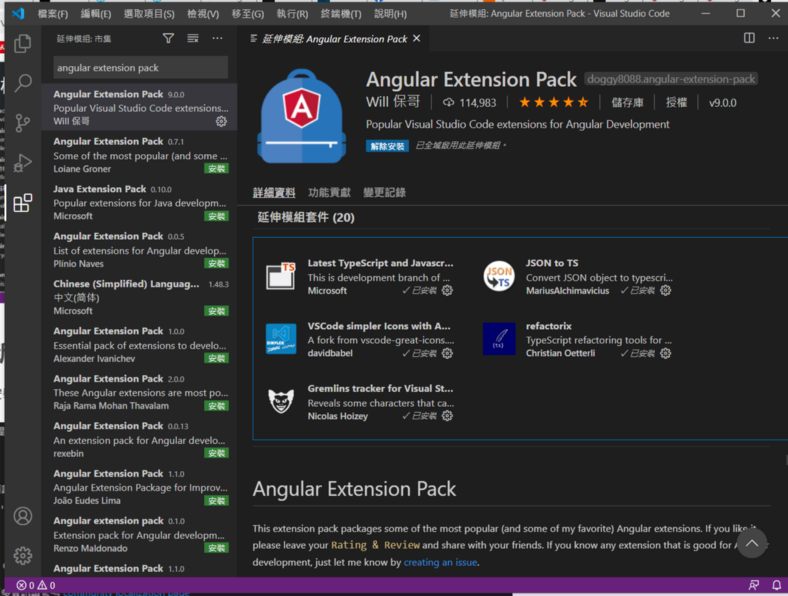Viewport: 788px width, 596px height.
Task: Click the JSON to TS extension icon
Action: 499,276
